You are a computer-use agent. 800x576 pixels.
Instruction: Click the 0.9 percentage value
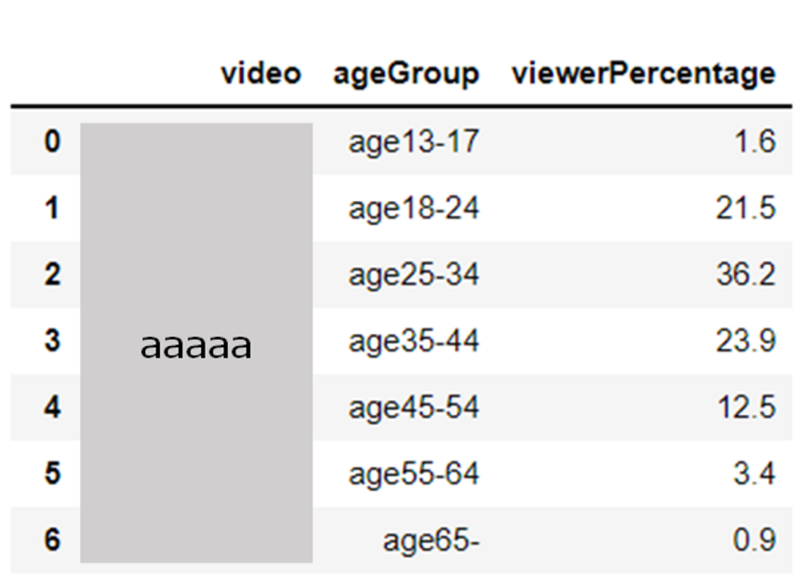(x=755, y=540)
